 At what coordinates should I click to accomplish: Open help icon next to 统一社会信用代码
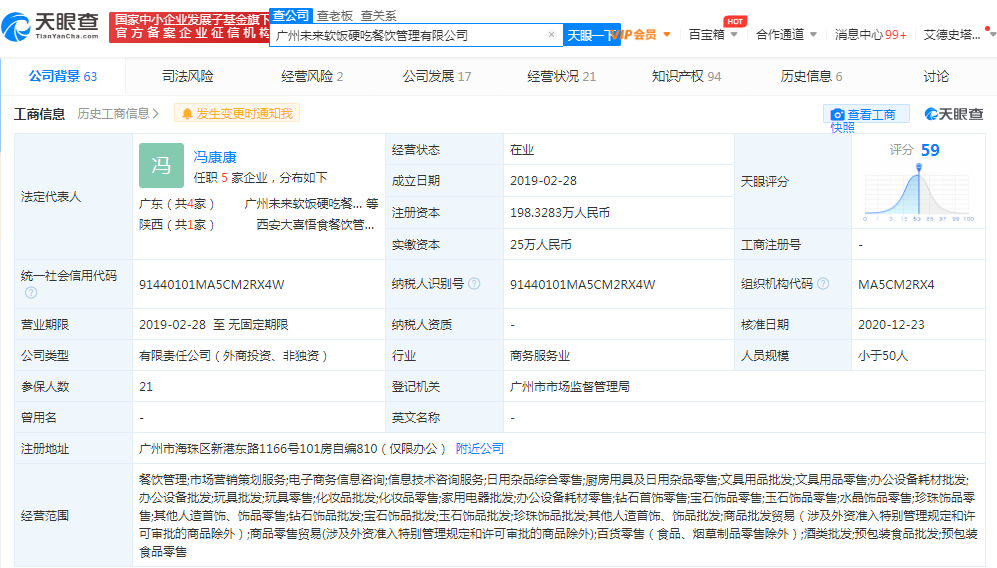(x=31, y=293)
